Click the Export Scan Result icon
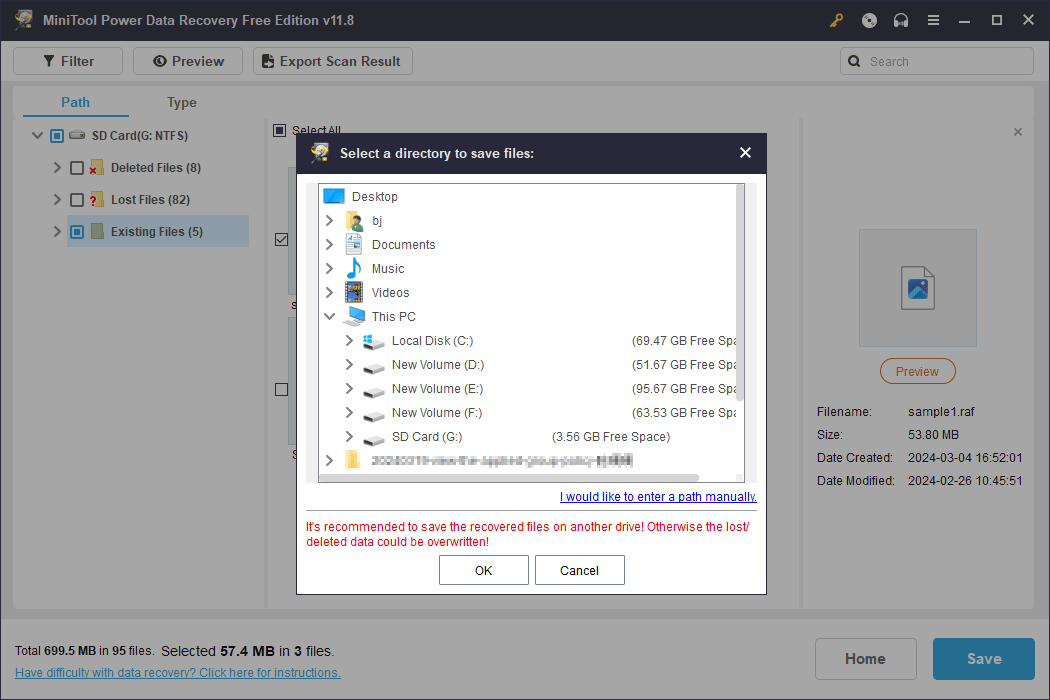1050x700 pixels. 266,61
